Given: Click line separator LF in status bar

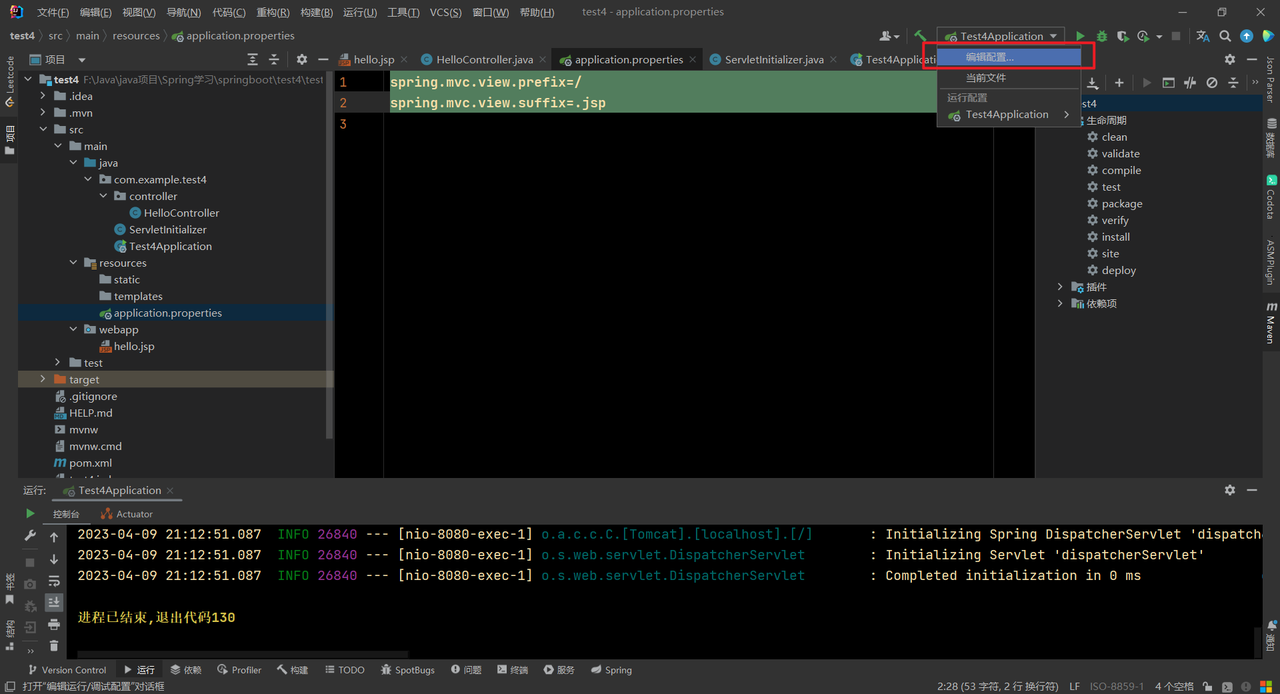Looking at the screenshot, I should [x=1075, y=686].
